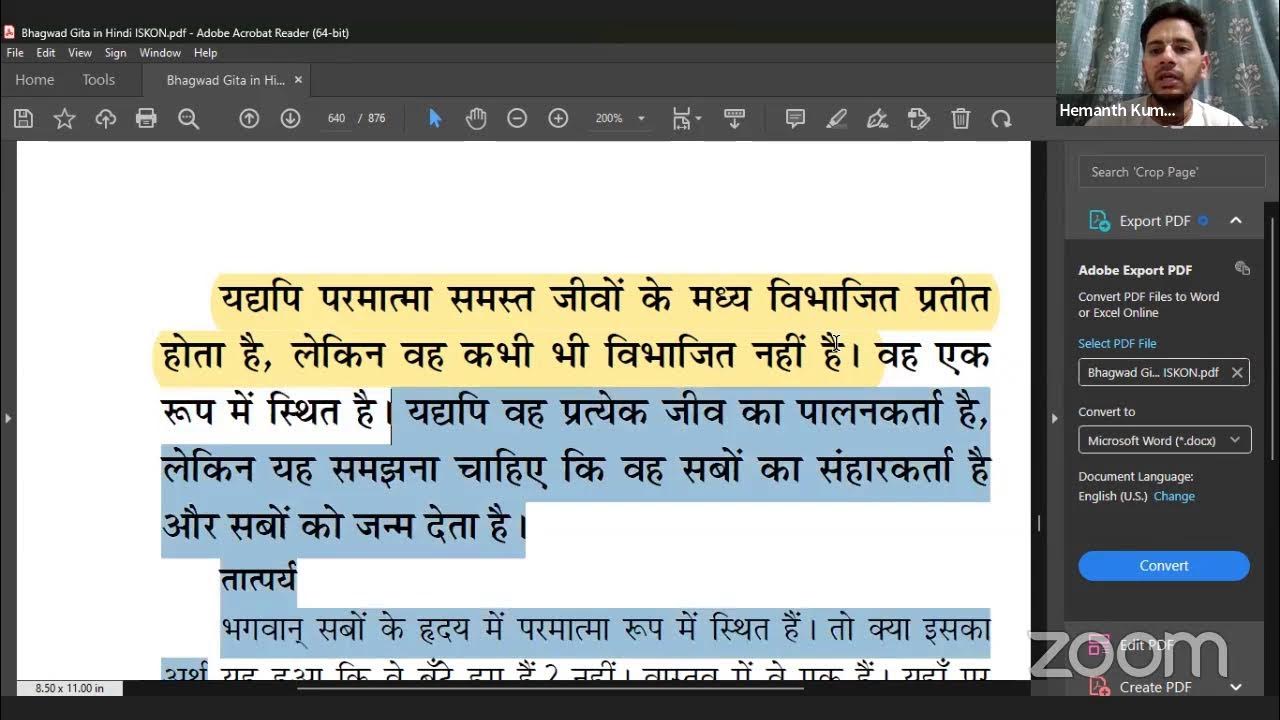The width and height of the screenshot is (1280, 720).
Task: Open the stamp tool icon
Action: pos(919,119)
